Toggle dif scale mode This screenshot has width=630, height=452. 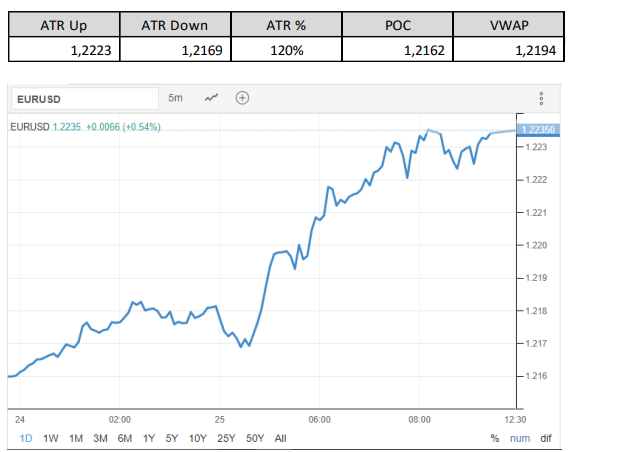[546, 438]
